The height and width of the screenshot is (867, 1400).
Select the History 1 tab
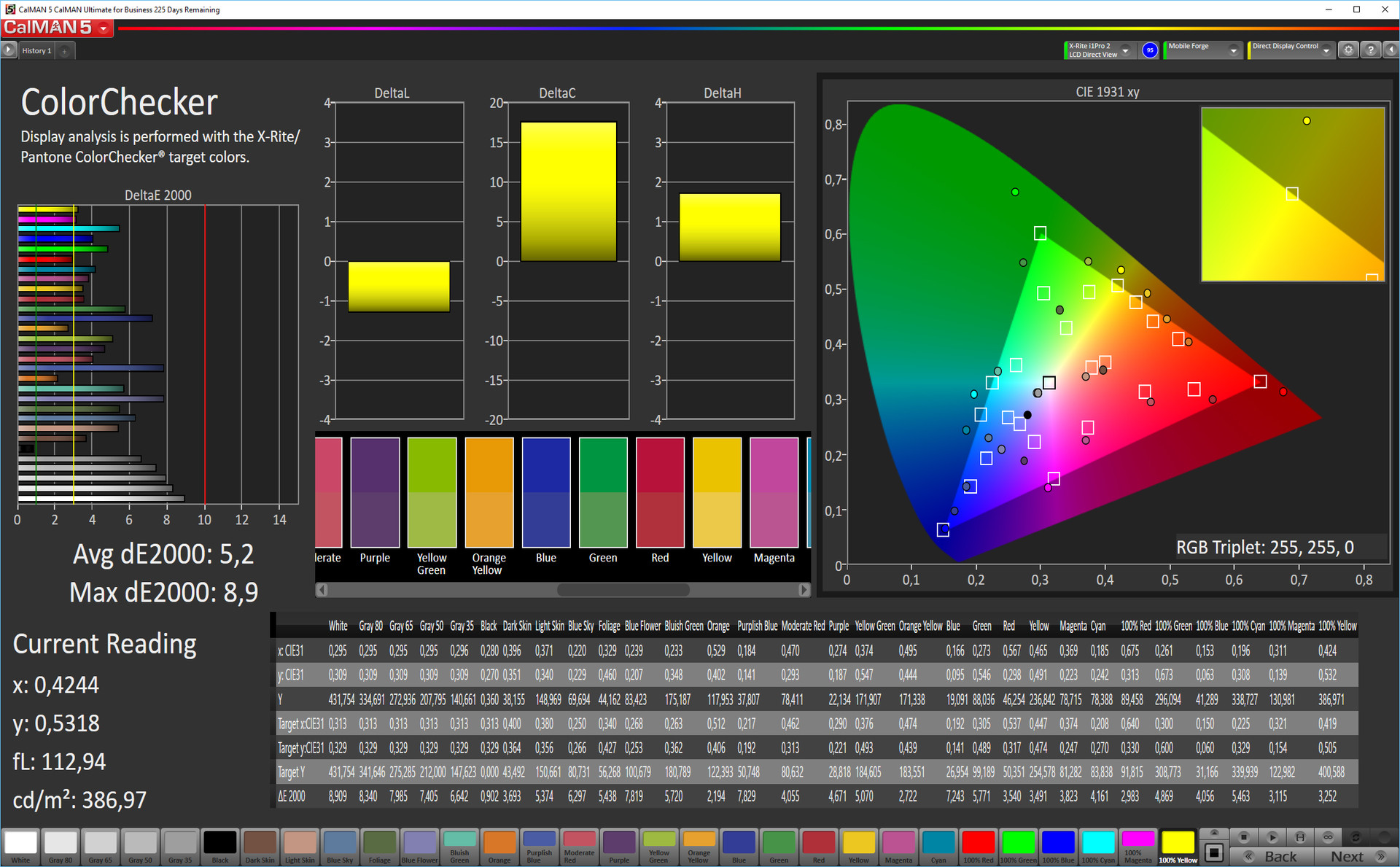coord(36,51)
